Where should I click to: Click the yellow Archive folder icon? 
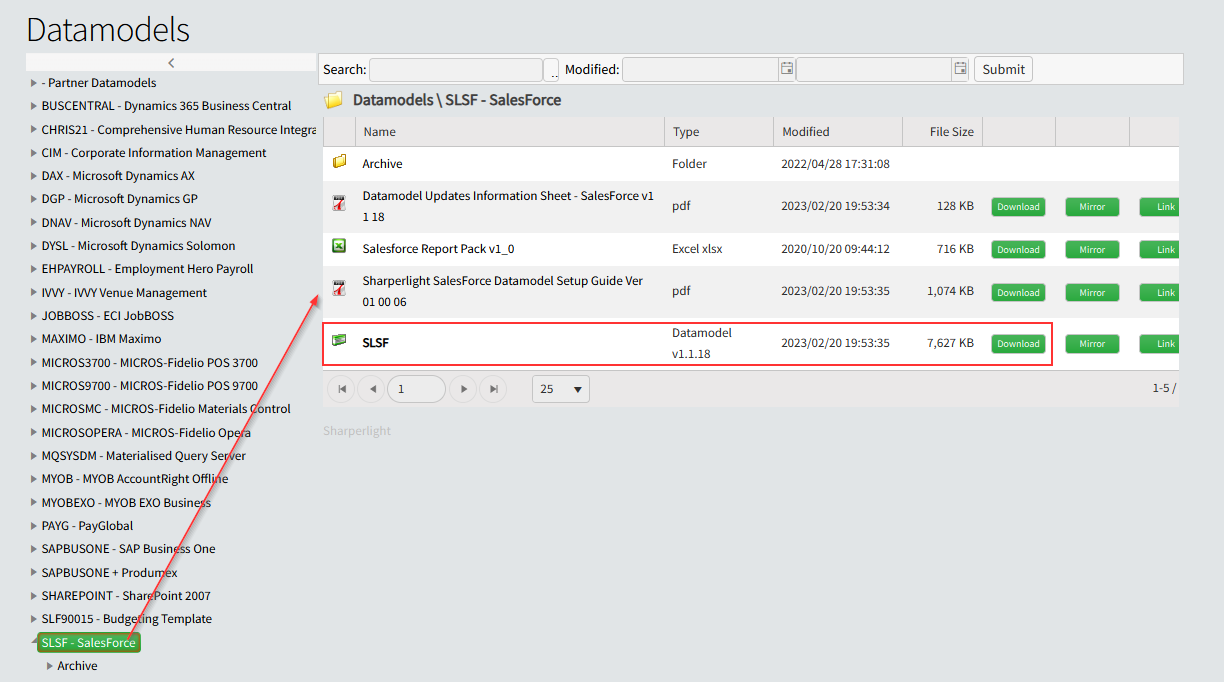pyautogui.click(x=339, y=162)
